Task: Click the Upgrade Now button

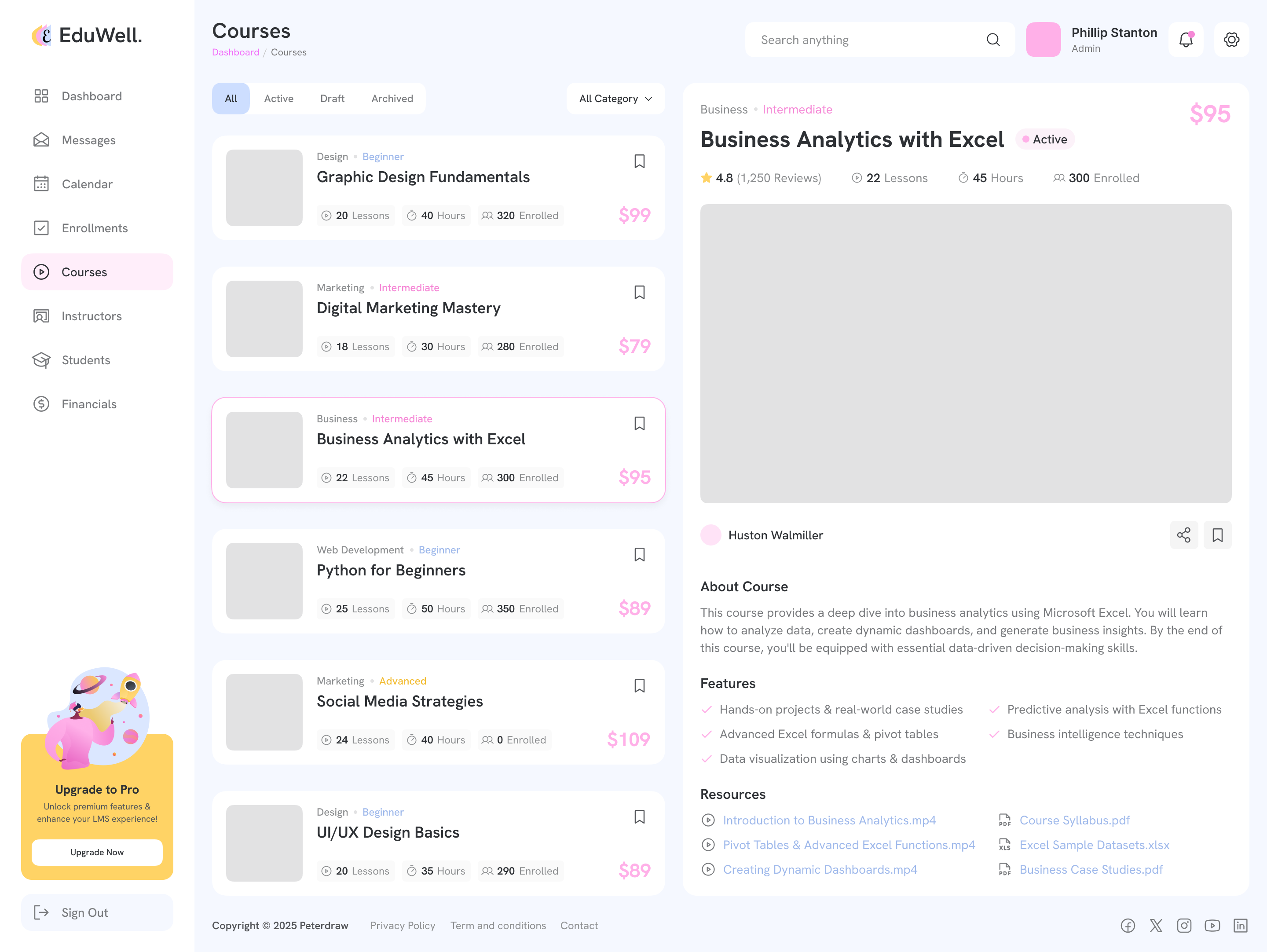Action: click(97, 852)
